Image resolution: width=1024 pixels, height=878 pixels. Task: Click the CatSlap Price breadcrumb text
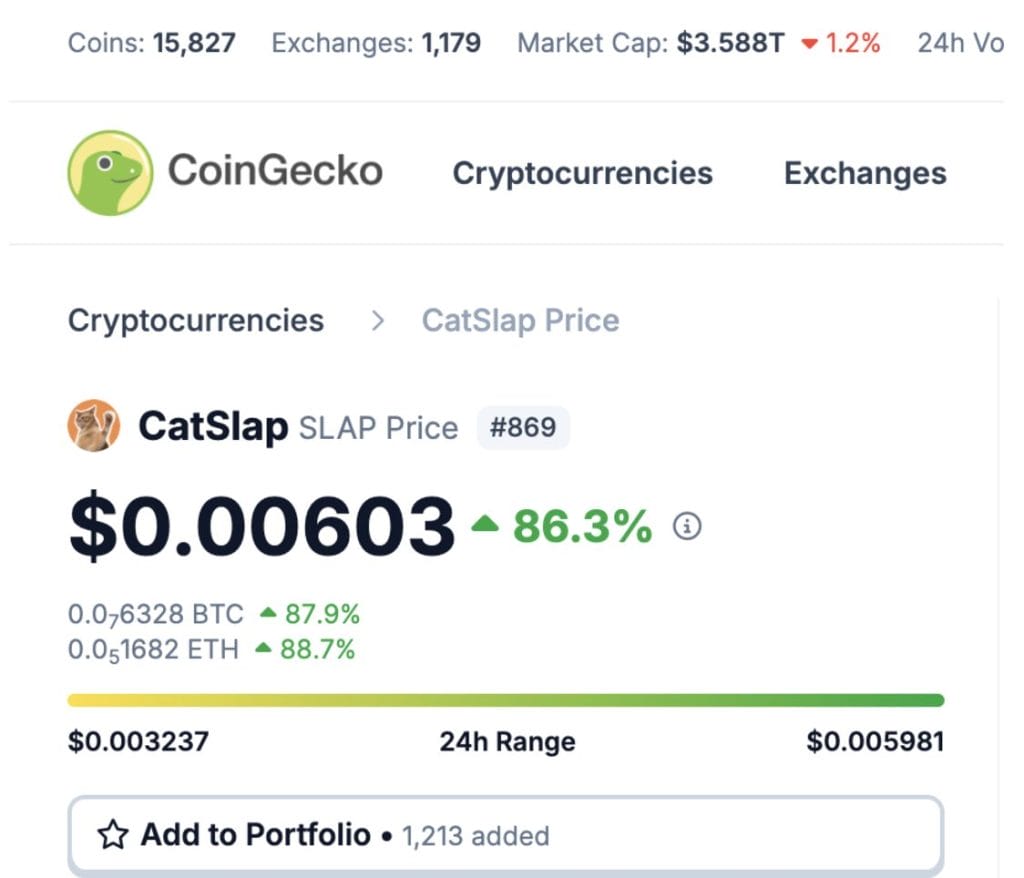click(520, 321)
